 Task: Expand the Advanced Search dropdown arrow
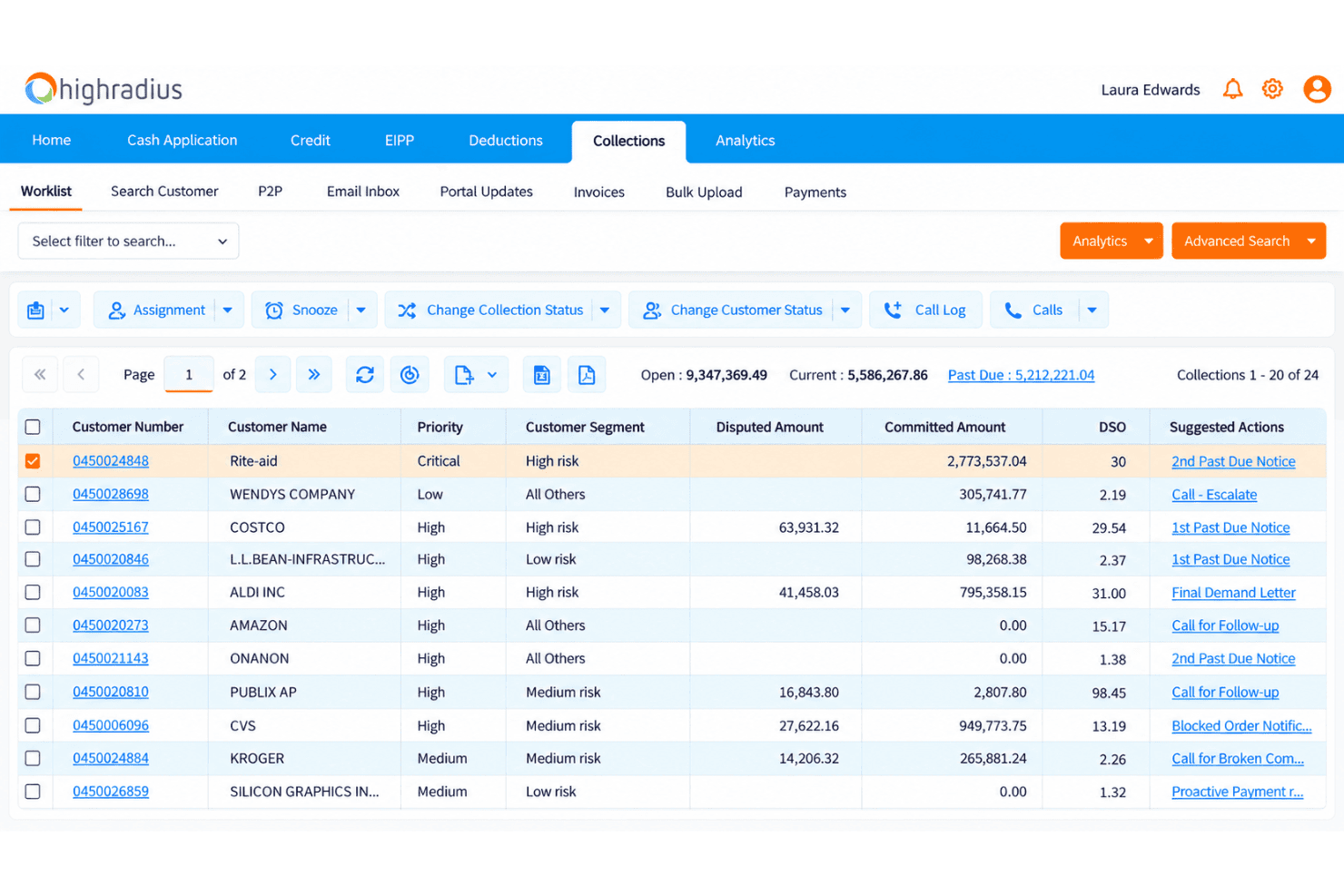pyautogui.click(x=1311, y=241)
